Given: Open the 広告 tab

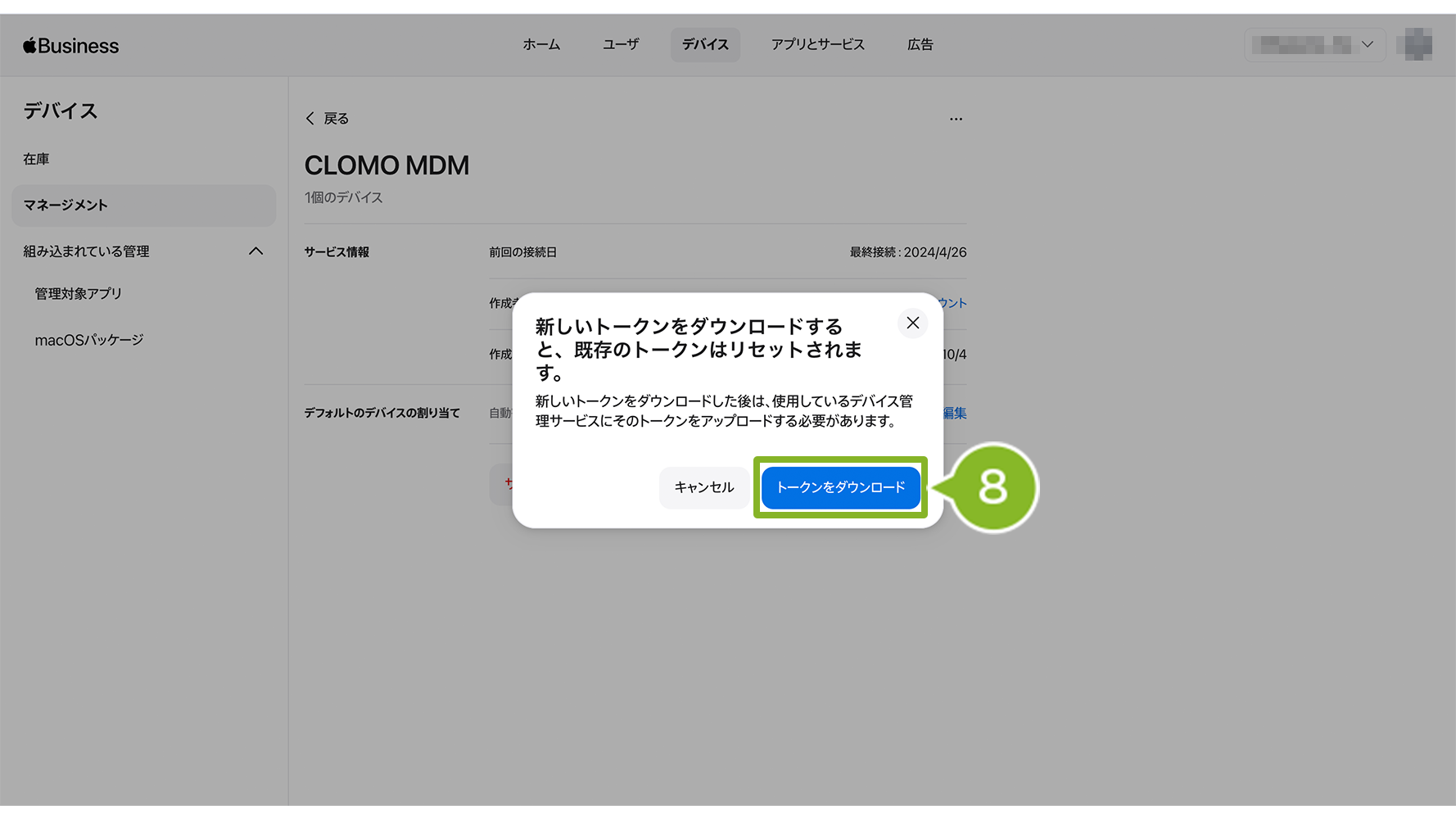Looking at the screenshot, I should 920,45.
